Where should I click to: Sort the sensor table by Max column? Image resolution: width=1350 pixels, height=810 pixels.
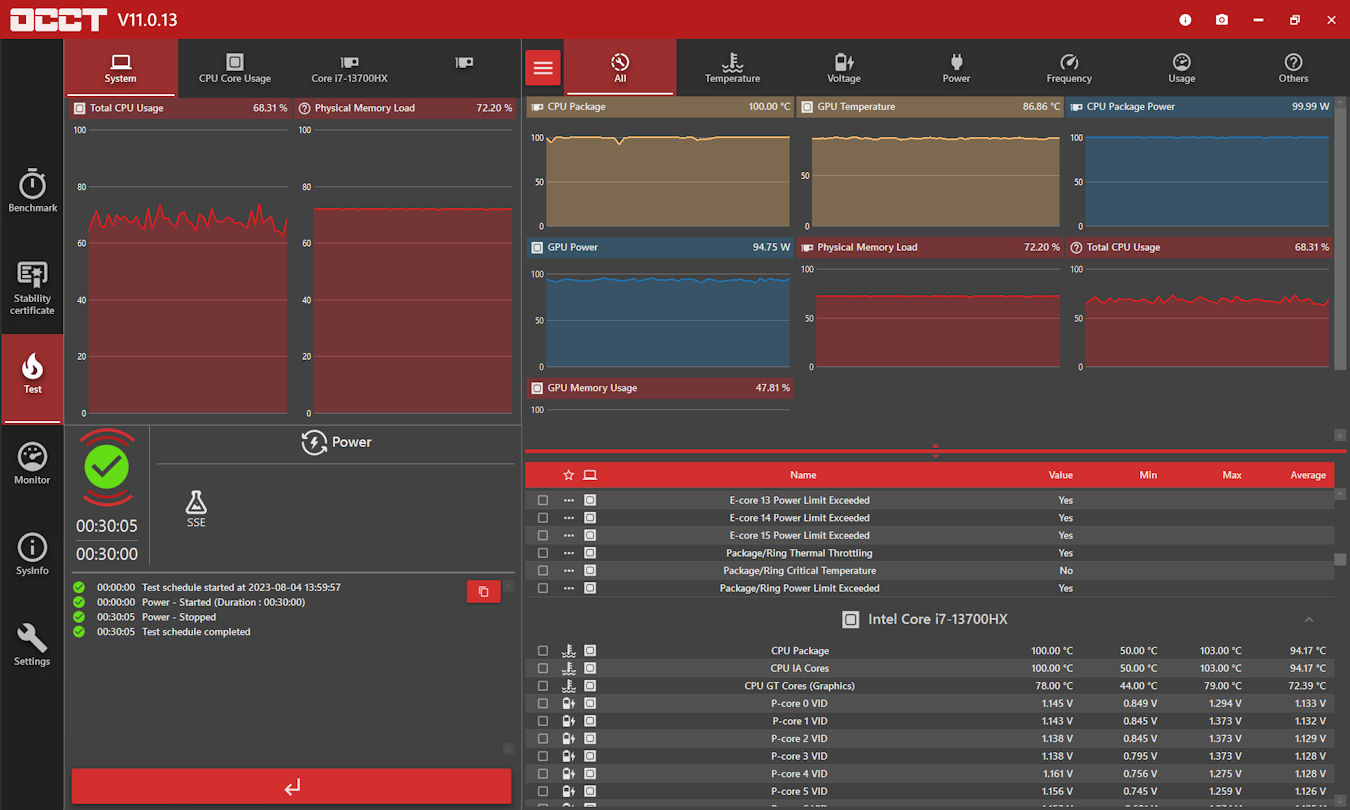click(x=1232, y=475)
